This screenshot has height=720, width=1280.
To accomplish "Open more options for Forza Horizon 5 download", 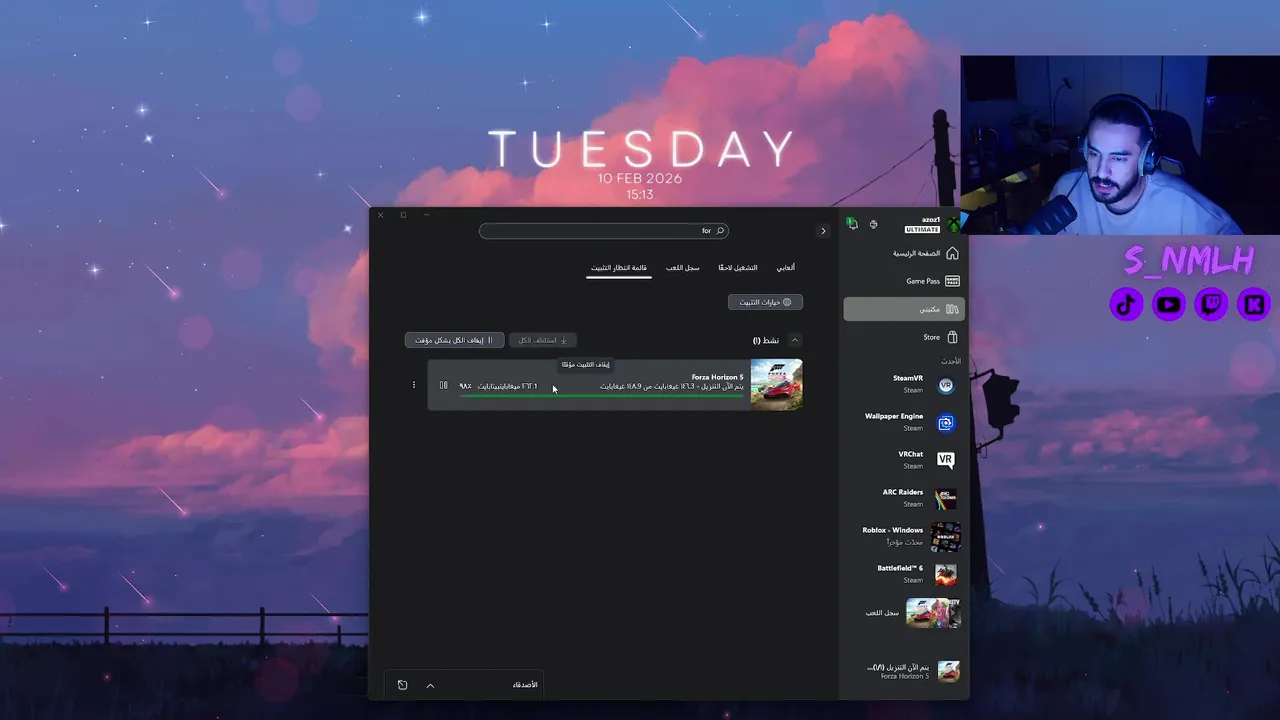I will tap(413, 385).
